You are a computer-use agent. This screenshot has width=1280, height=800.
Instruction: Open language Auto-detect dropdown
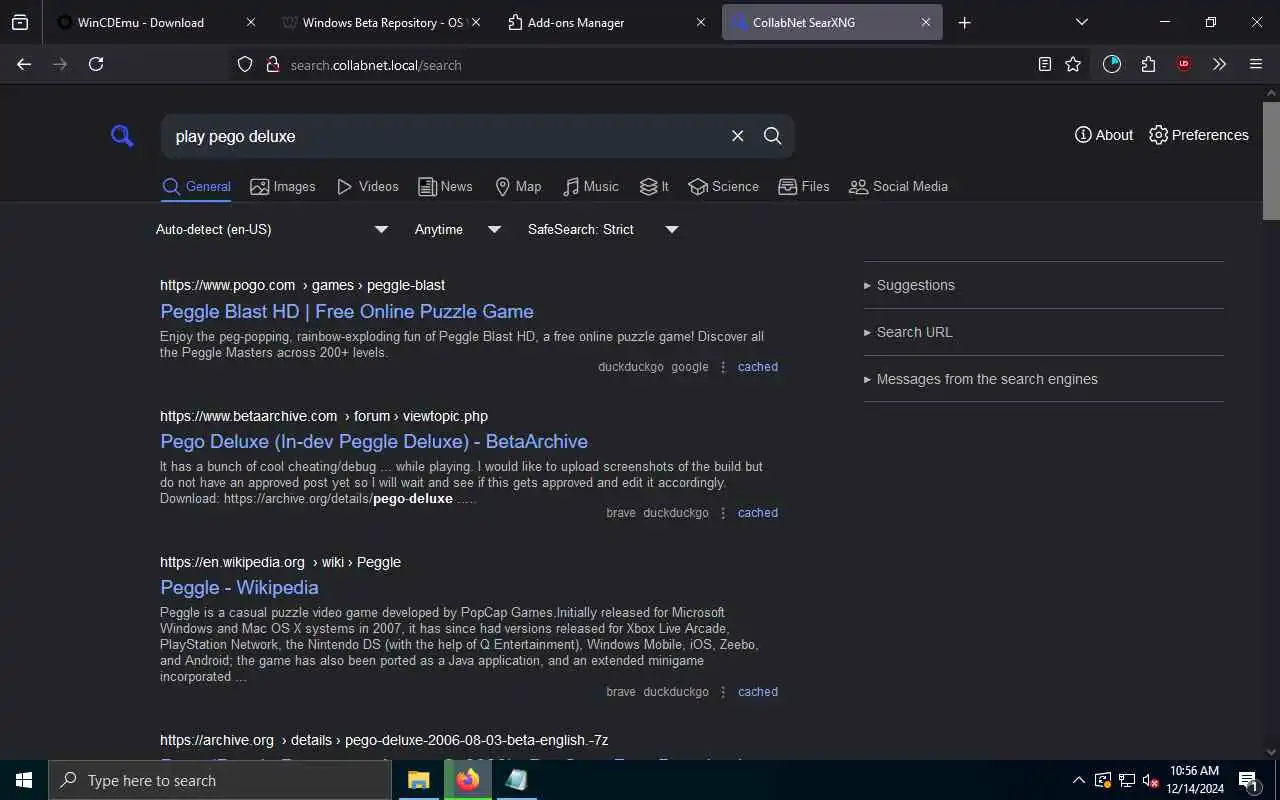coord(271,229)
